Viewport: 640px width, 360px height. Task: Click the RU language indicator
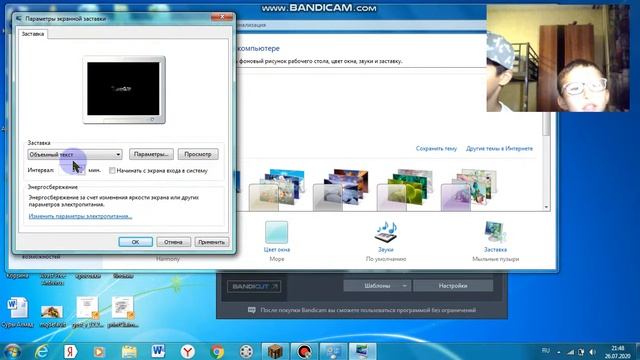pyautogui.click(x=545, y=350)
